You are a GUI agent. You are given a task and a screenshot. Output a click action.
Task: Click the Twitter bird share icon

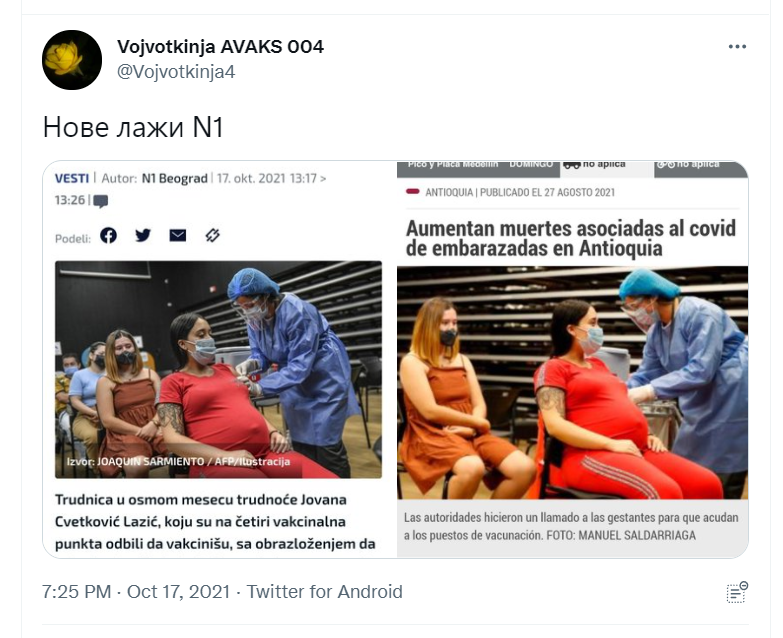(x=143, y=235)
